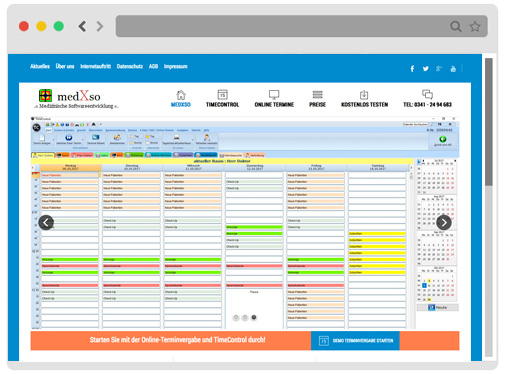Open the AGB link

point(153,66)
